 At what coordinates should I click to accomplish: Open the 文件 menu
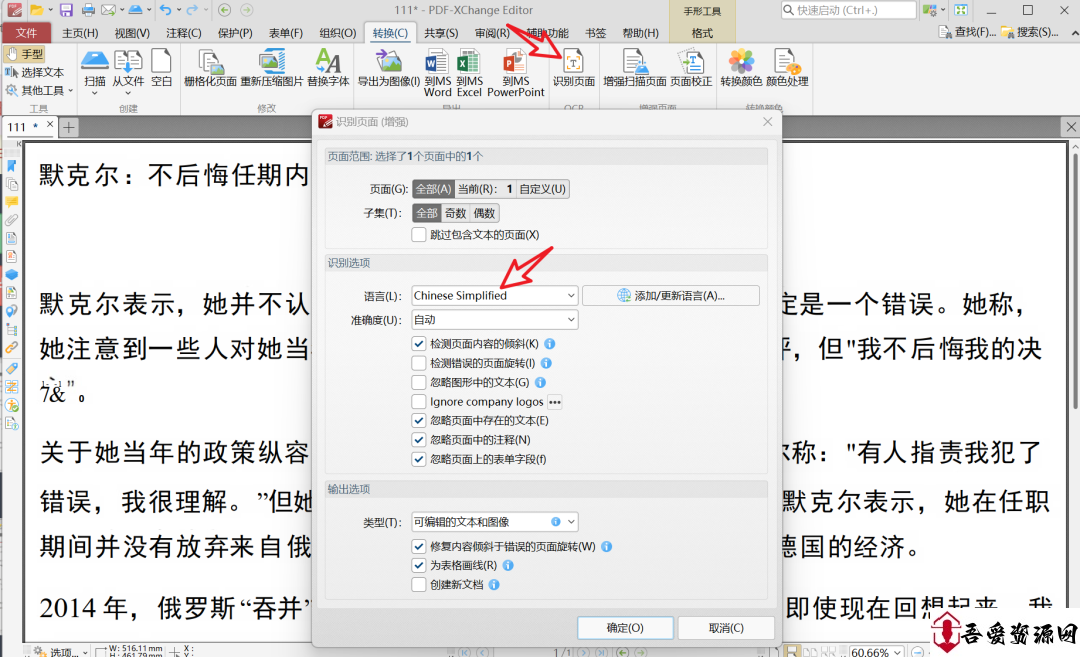point(26,33)
